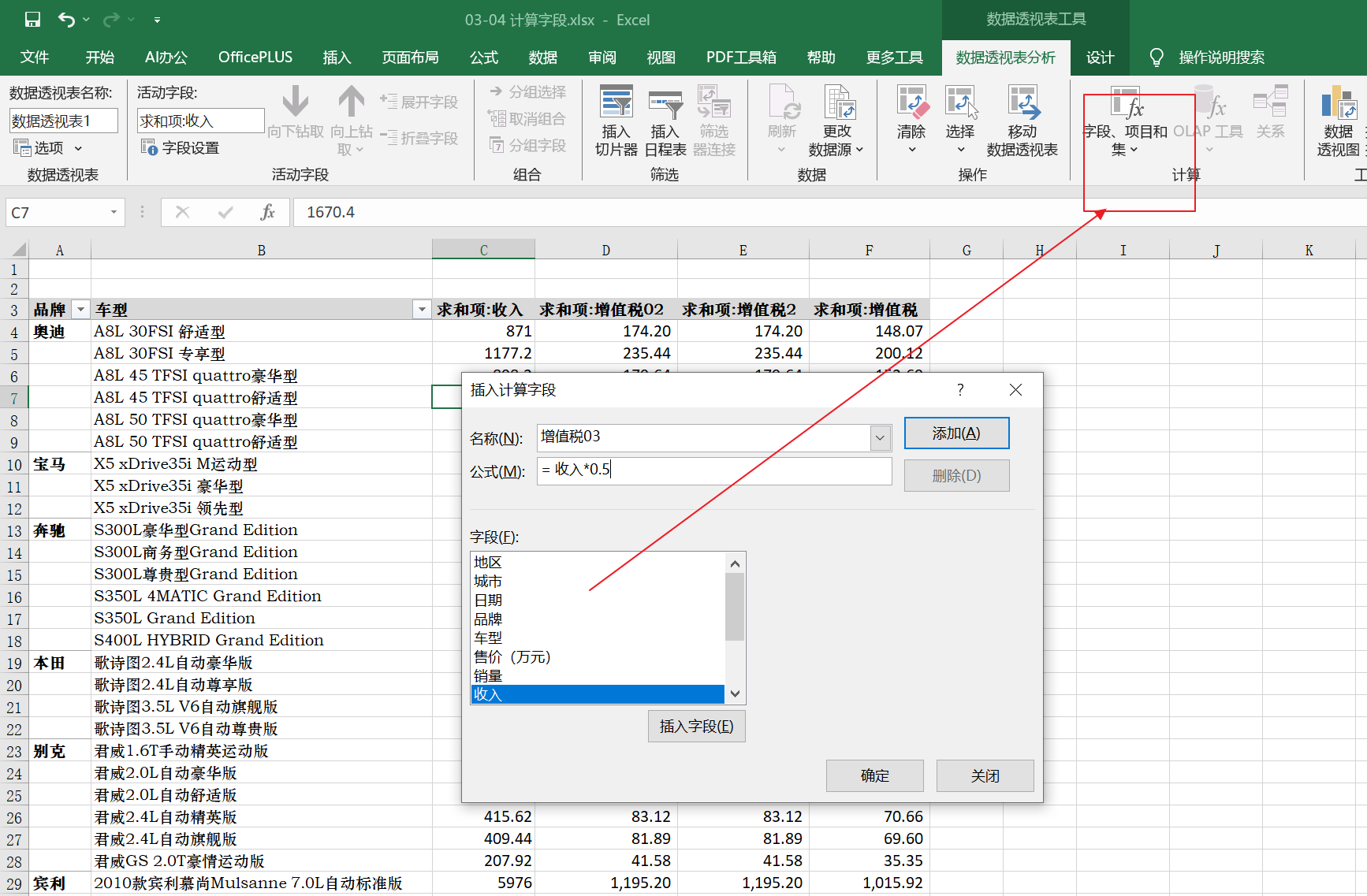Select column D header

click(605, 250)
